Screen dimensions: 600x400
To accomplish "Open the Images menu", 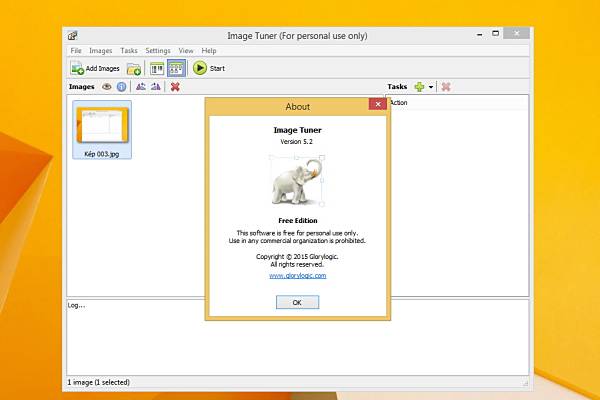I will point(101,51).
